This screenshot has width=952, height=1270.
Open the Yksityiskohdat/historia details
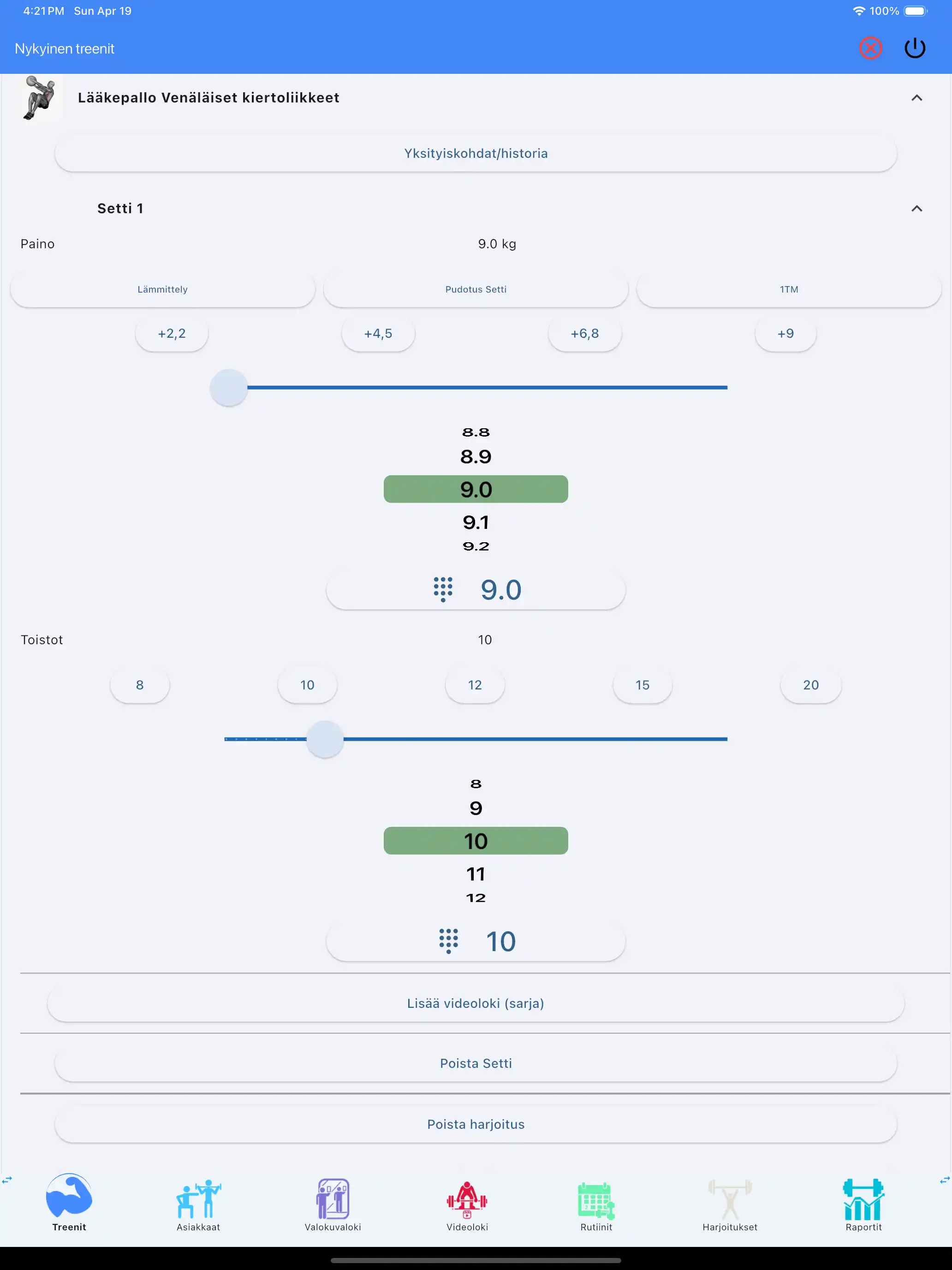tap(476, 153)
